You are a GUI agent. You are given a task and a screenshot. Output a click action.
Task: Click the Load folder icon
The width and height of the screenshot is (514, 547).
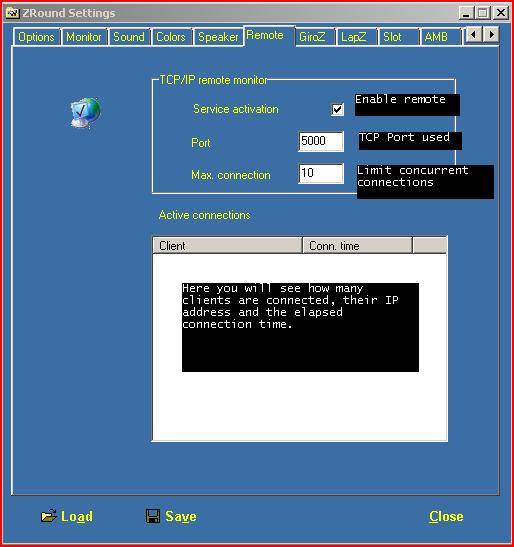tap(49, 515)
